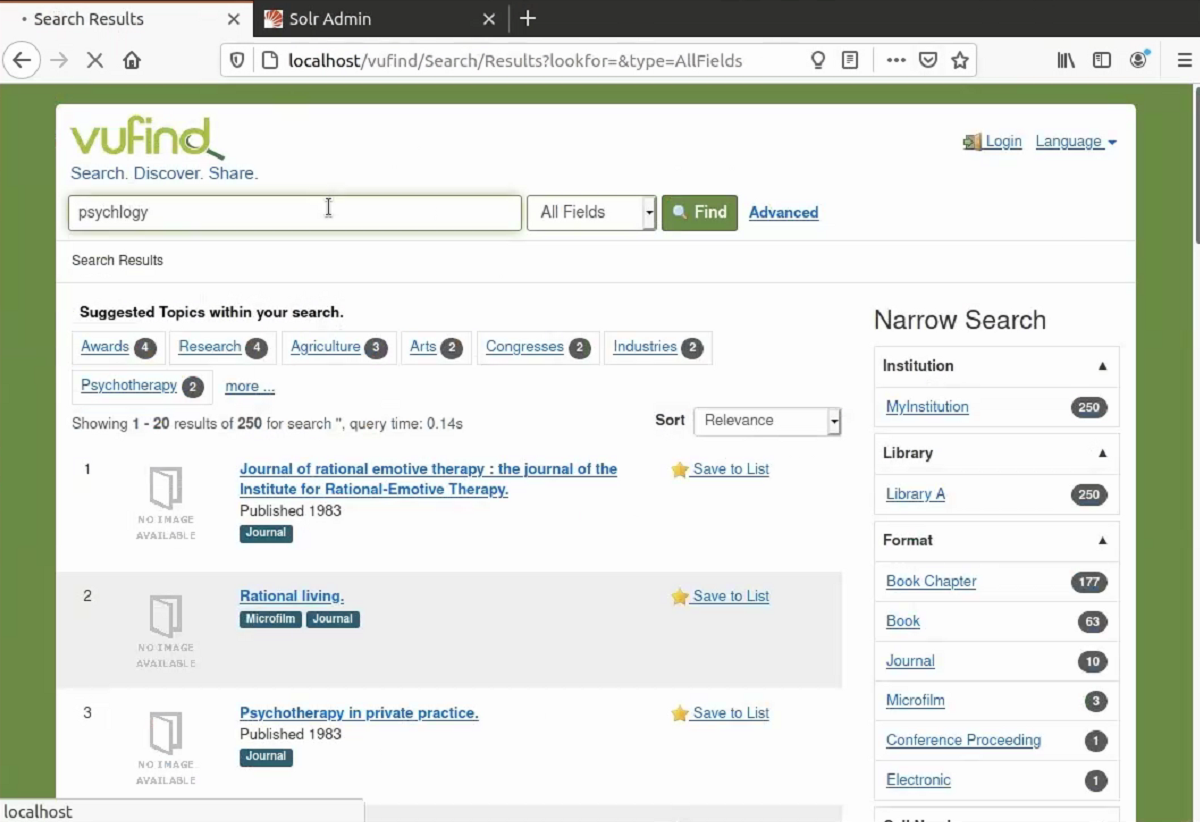The height and width of the screenshot is (822, 1200).
Task: Filter by Arts suggested topic
Action: 423,347
